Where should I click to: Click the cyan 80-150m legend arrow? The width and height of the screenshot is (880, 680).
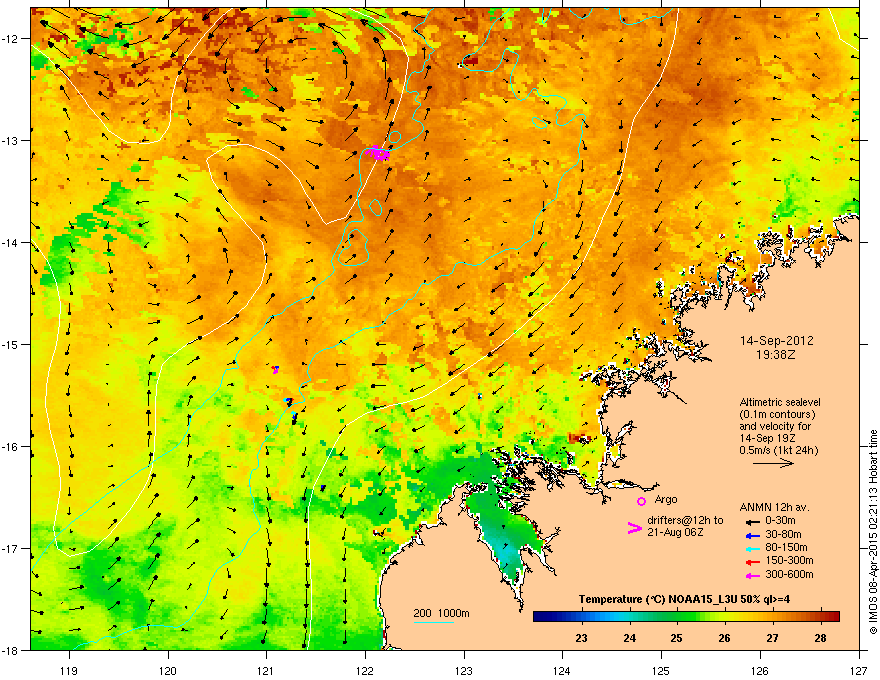coord(752,548)
